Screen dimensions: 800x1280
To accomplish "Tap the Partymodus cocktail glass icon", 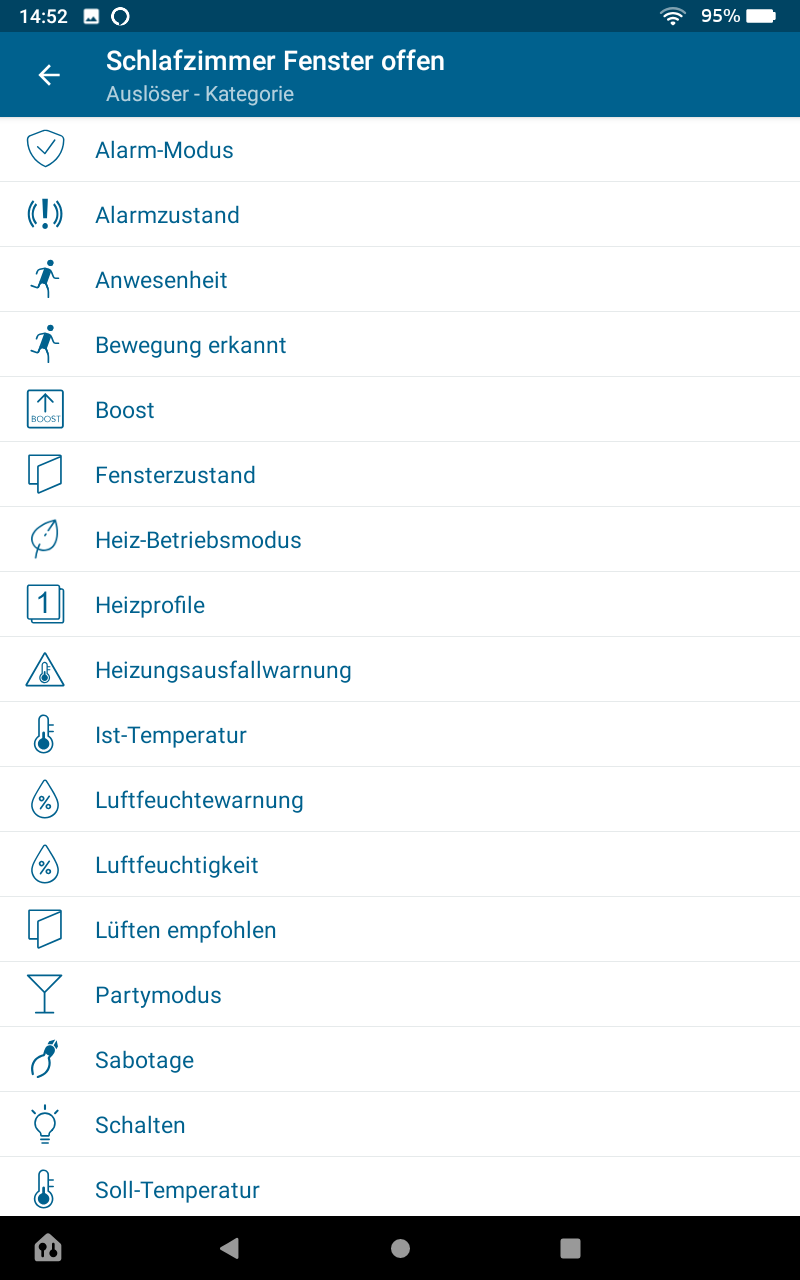I will pyautogui.click(x=45, y=995).
